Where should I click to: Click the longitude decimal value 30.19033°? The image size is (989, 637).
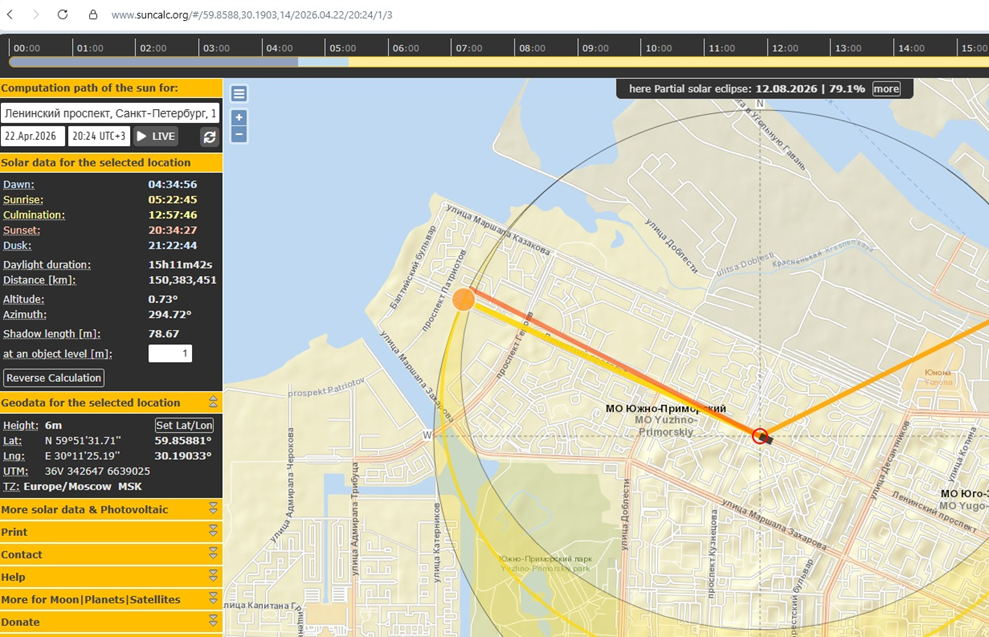pyautogui.click(x=183, y=455)
